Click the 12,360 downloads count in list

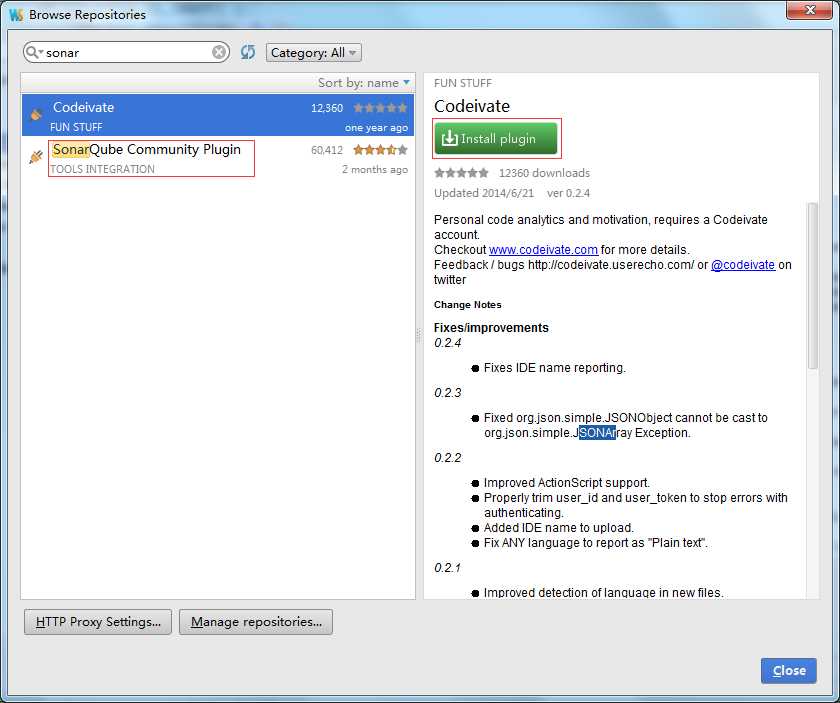(327, 108)
